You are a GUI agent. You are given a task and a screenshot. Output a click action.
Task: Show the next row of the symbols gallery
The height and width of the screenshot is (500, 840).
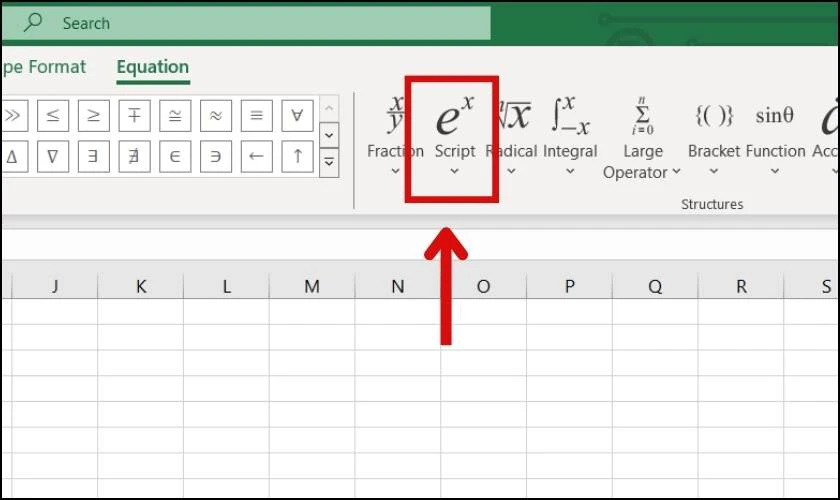pos(329,135)
